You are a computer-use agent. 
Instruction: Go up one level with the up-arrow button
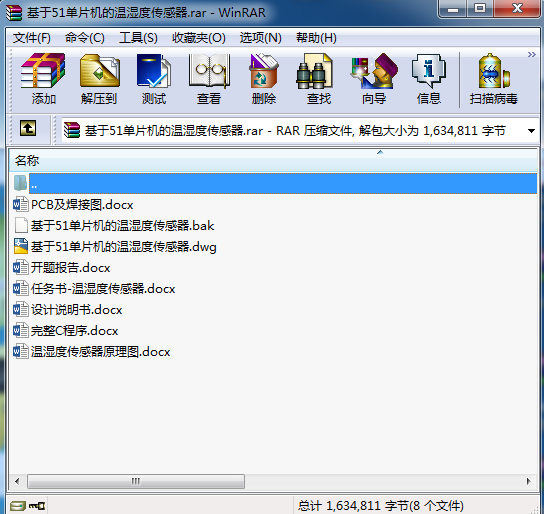tap(28, 128)
